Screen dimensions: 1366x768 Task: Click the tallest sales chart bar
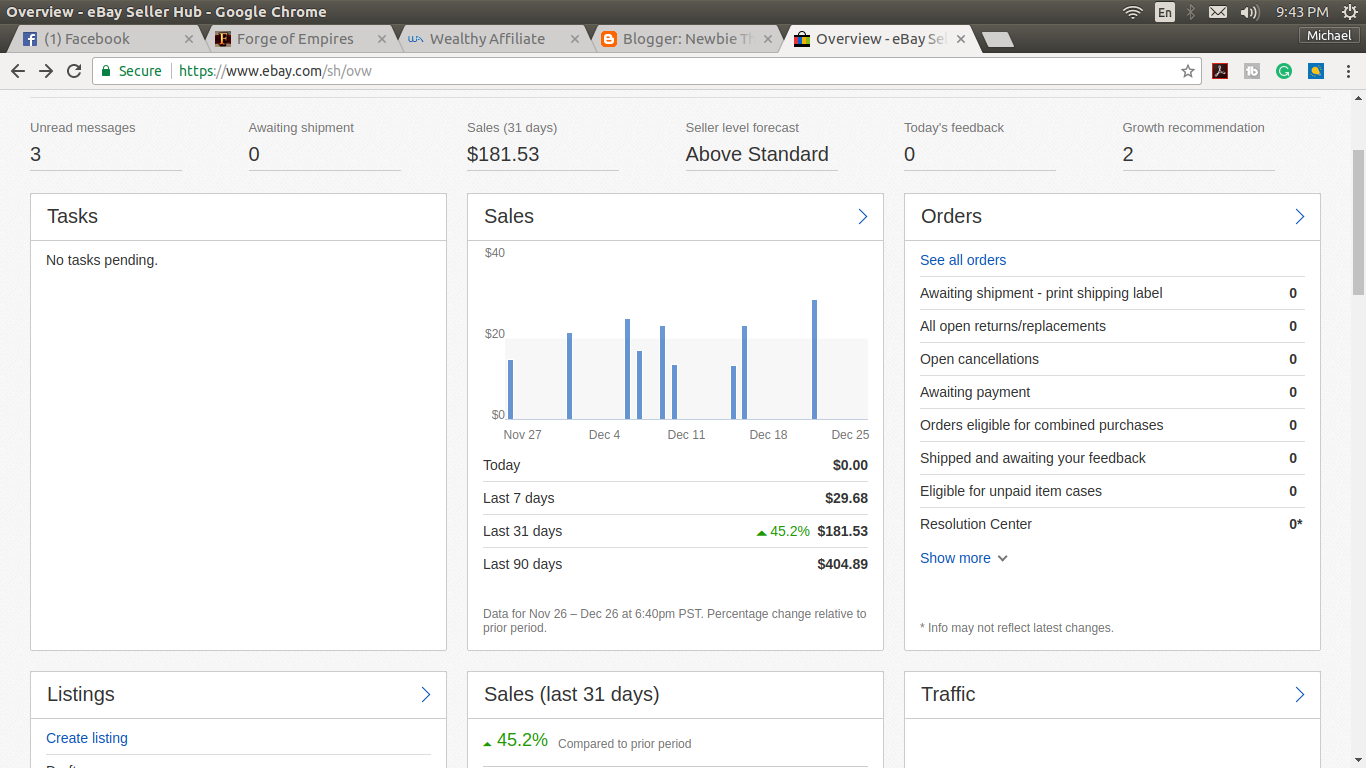[x=814, y=360]
